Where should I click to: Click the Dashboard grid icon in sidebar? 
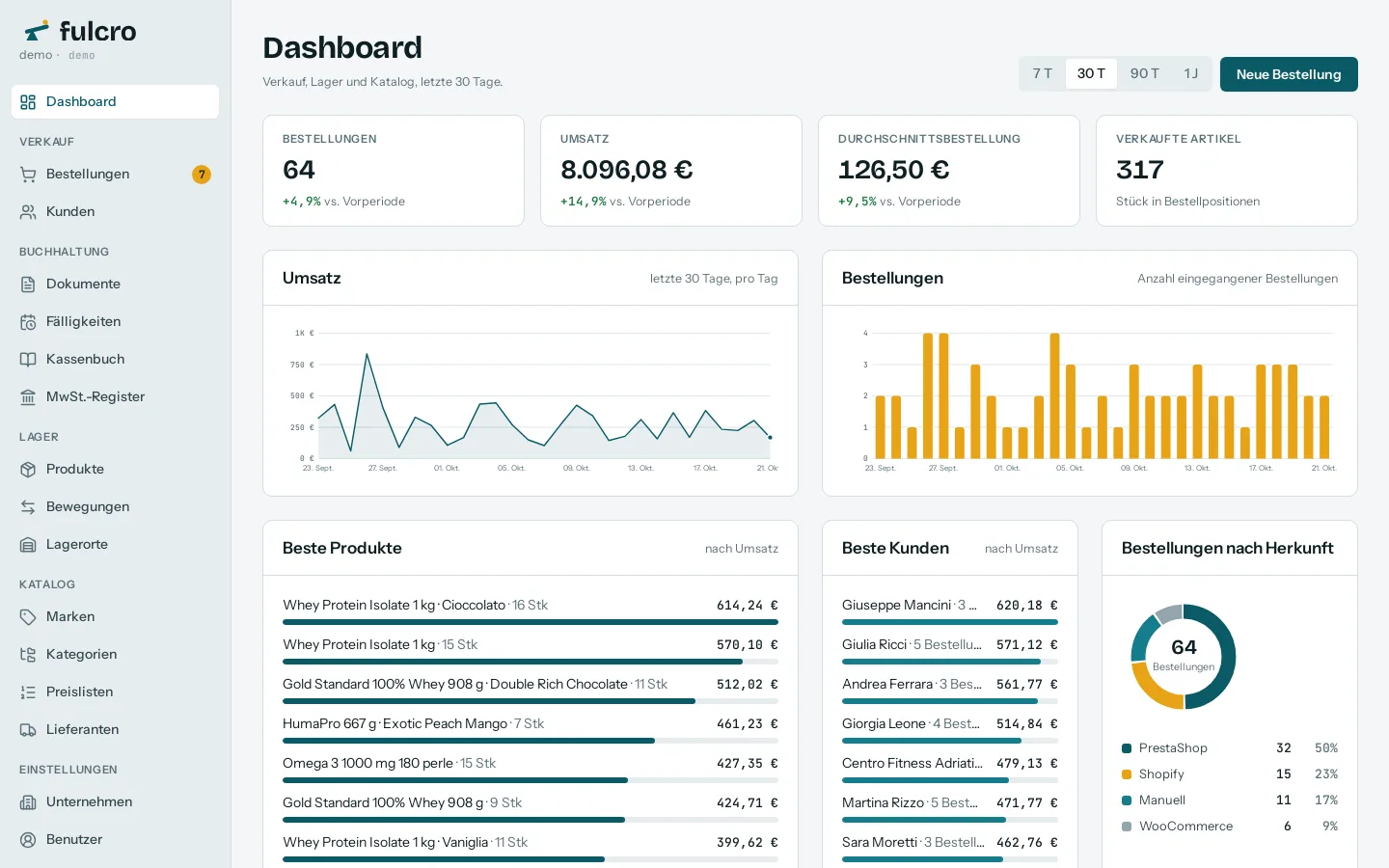click(x=28, y=102)
